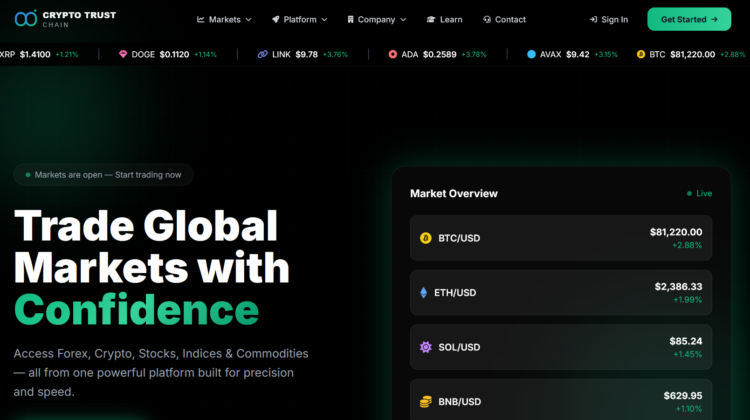
Task: Click the Sign In arrow icon
Action: coord(593,20)
